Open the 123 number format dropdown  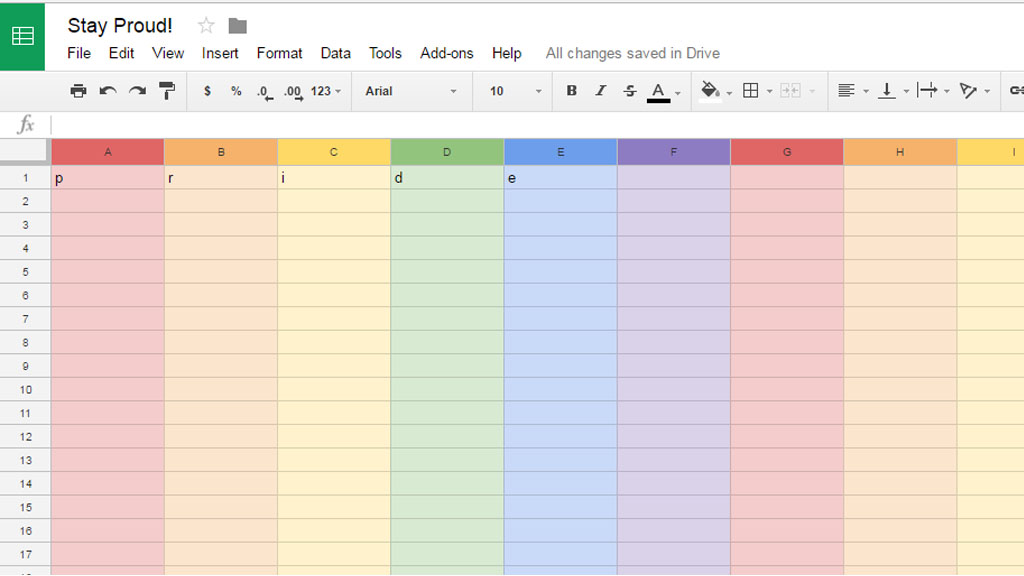coord(323,90)
